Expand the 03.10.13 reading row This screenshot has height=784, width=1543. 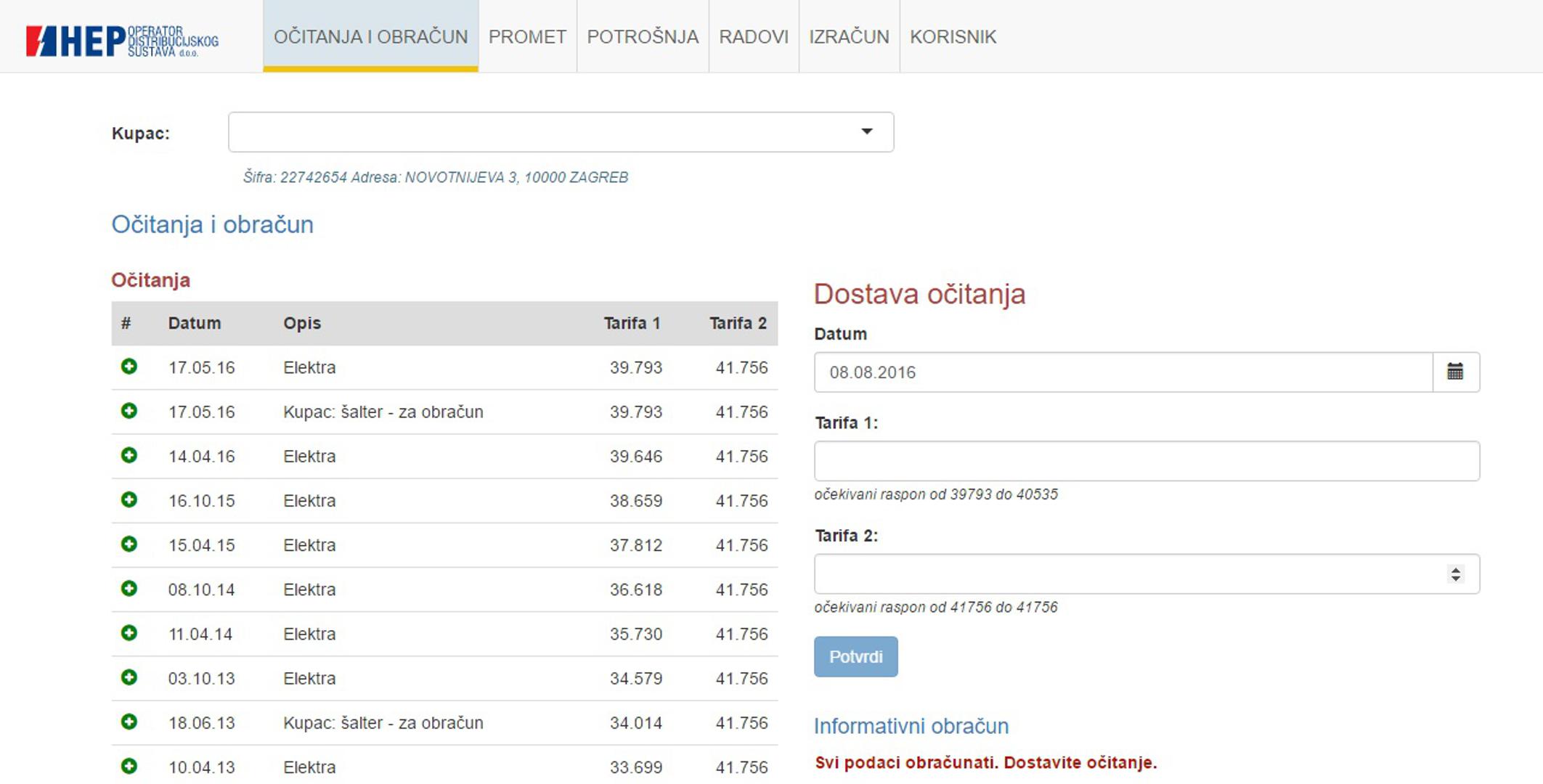[x=129, y=677]
